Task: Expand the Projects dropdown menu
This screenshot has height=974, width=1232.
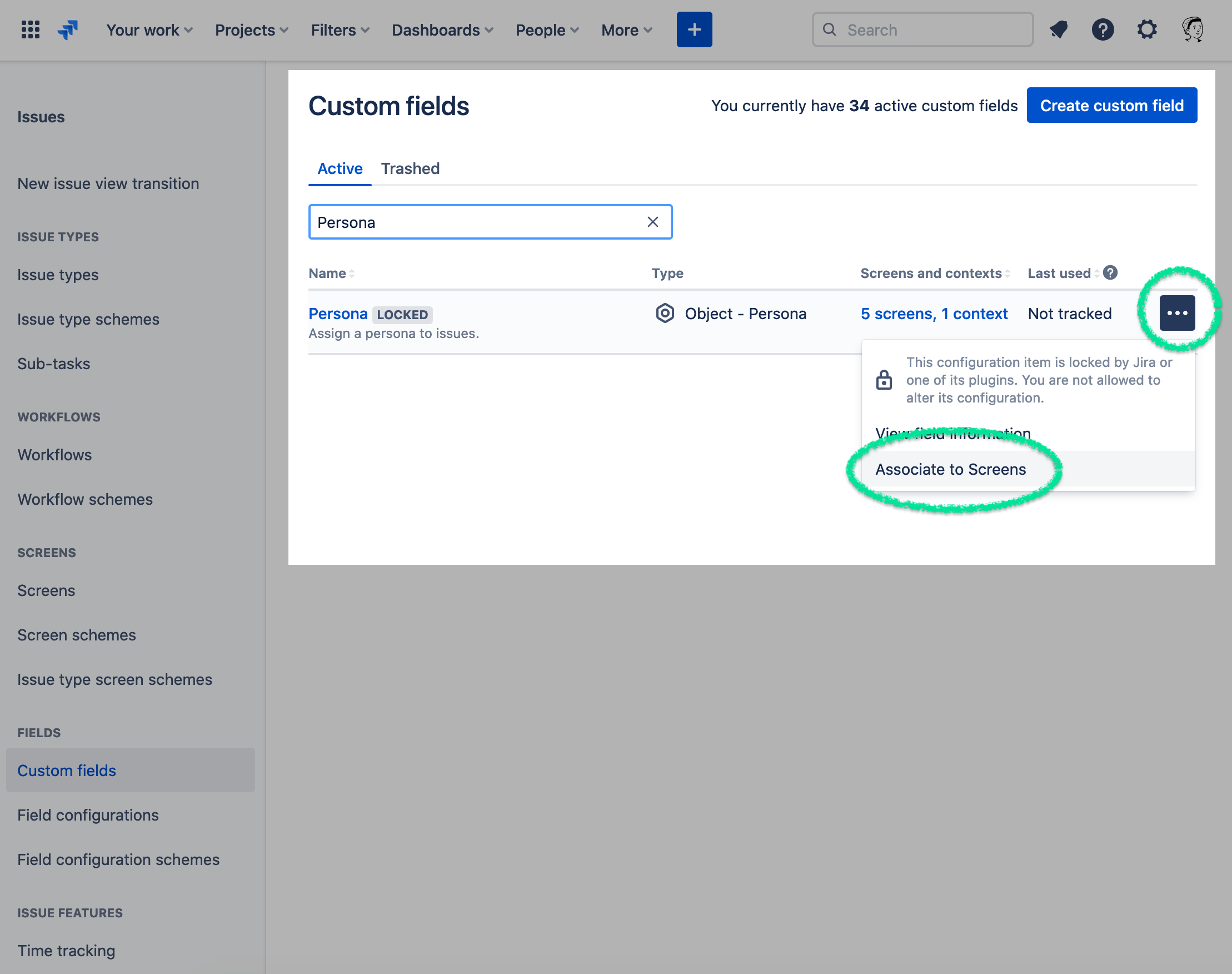Action: click(251, 30)
